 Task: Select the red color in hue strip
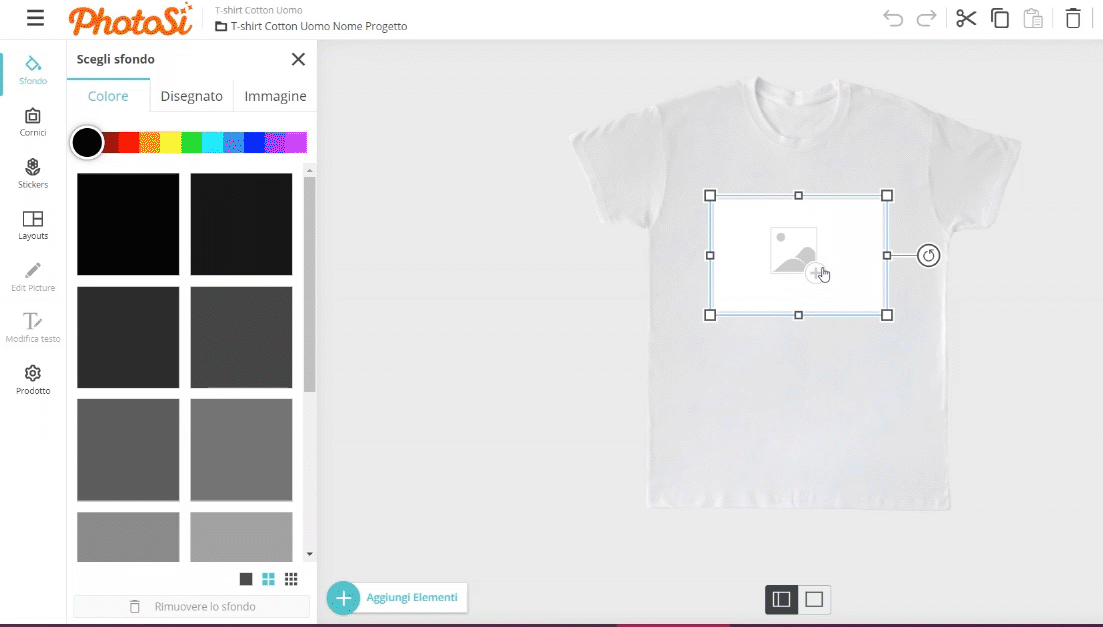pos(129,142)
